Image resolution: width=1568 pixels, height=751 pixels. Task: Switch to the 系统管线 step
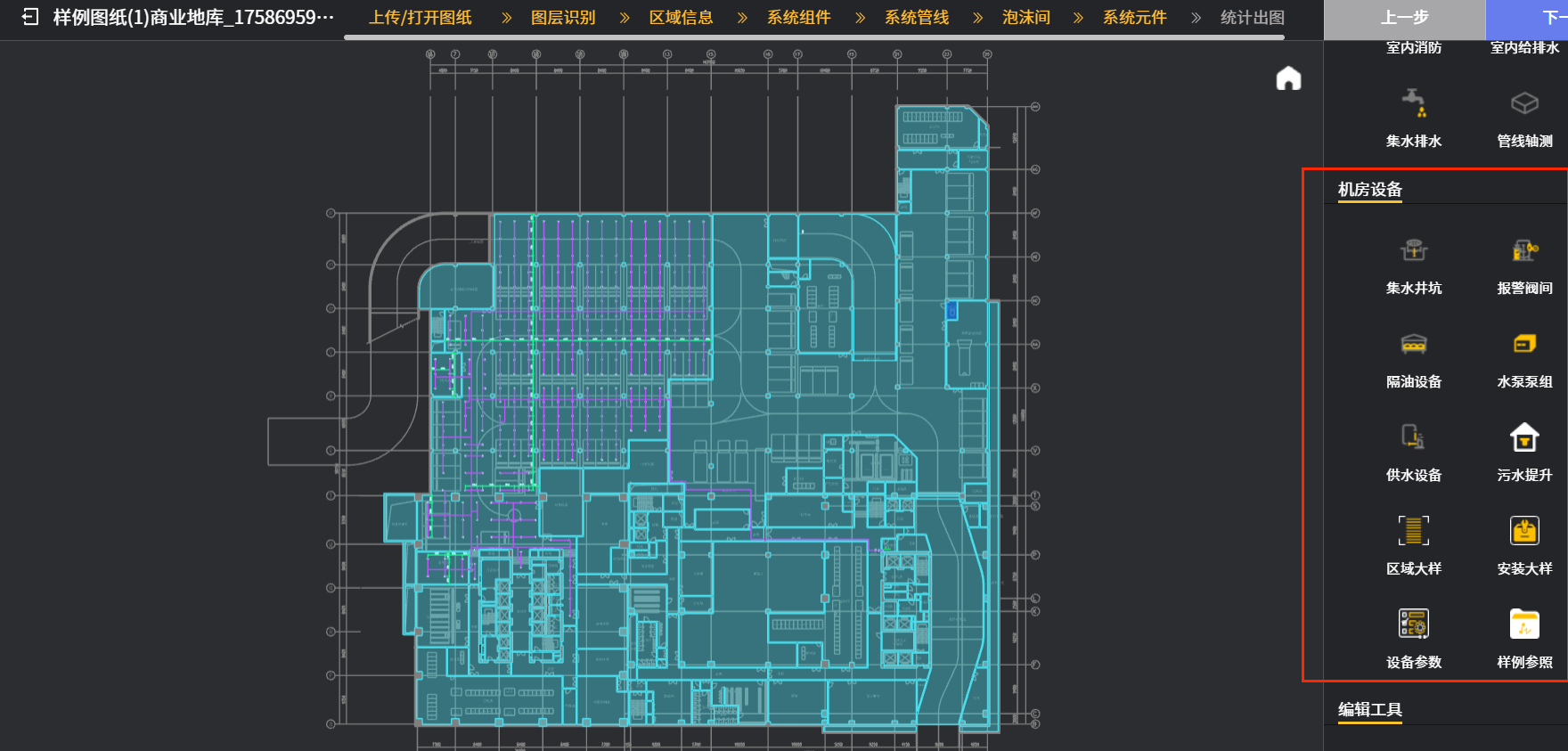916,18
